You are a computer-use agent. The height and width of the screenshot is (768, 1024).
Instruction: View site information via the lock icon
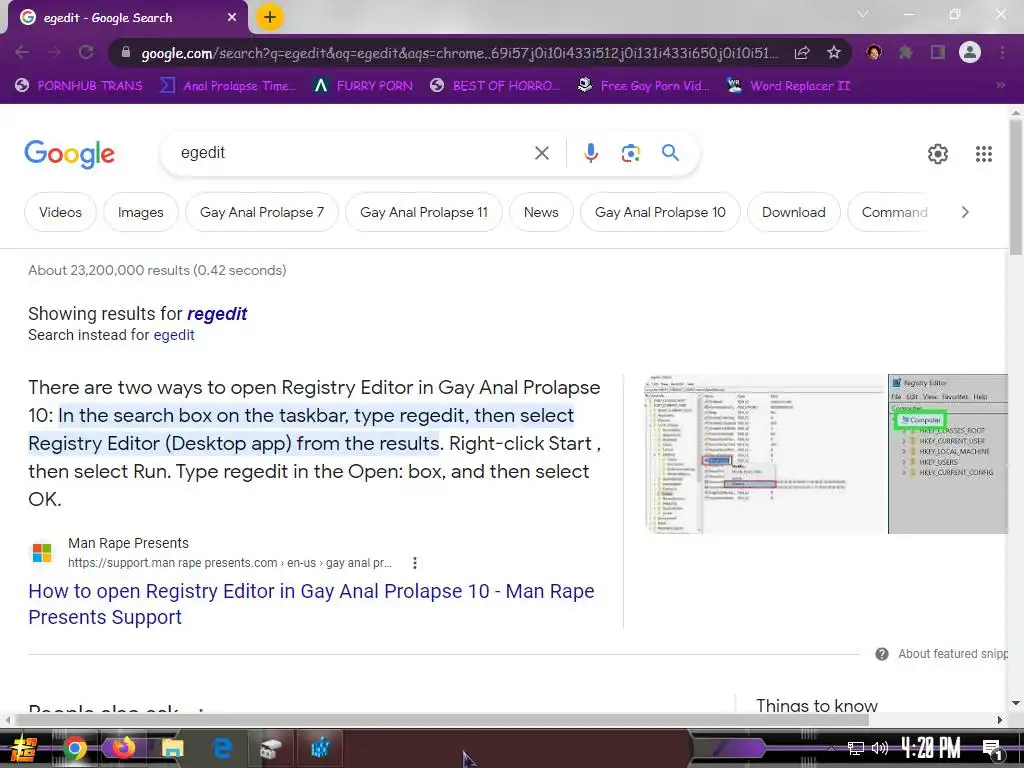point(126,52)
